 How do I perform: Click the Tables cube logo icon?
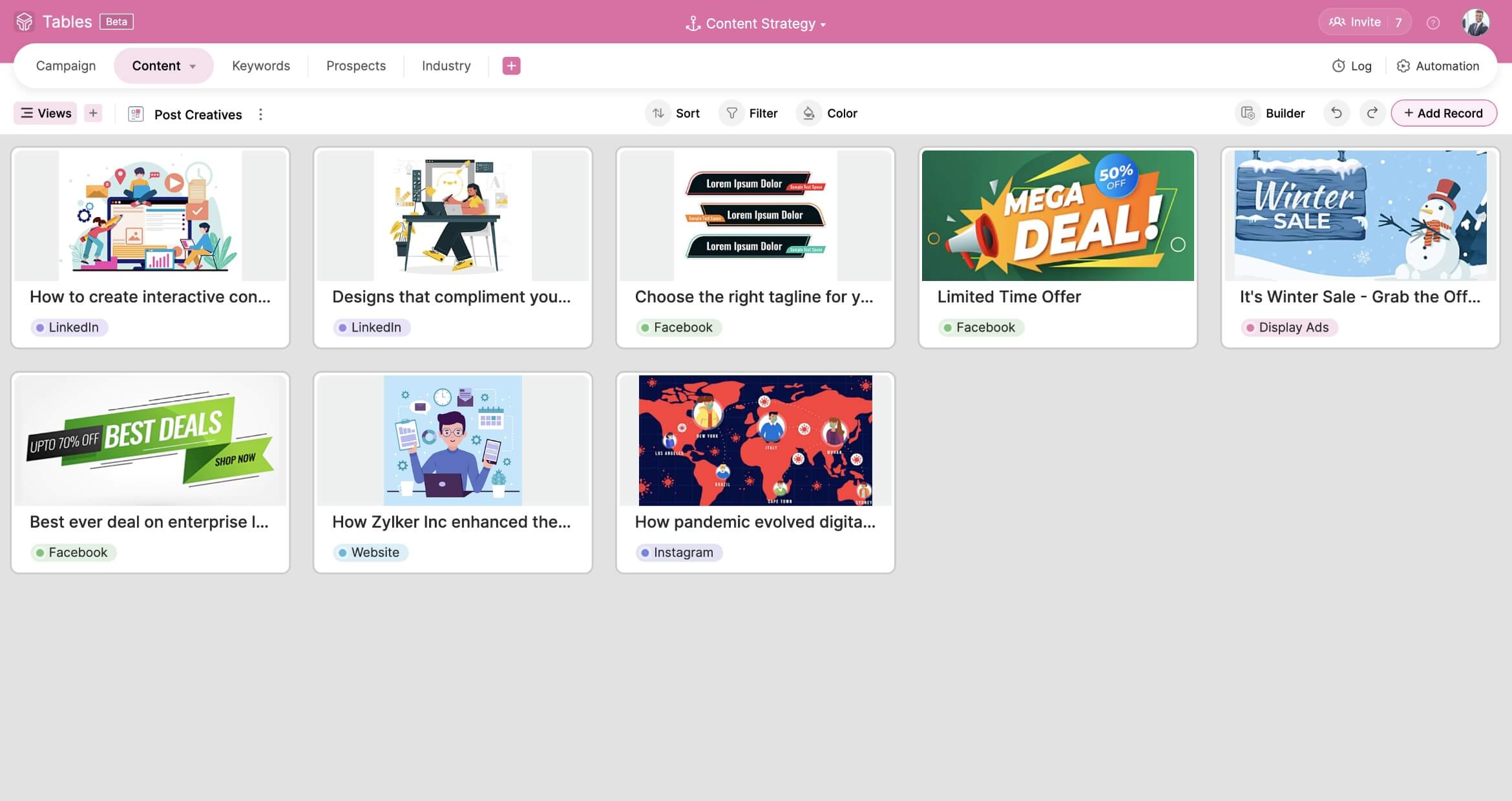tap(25, 22)
